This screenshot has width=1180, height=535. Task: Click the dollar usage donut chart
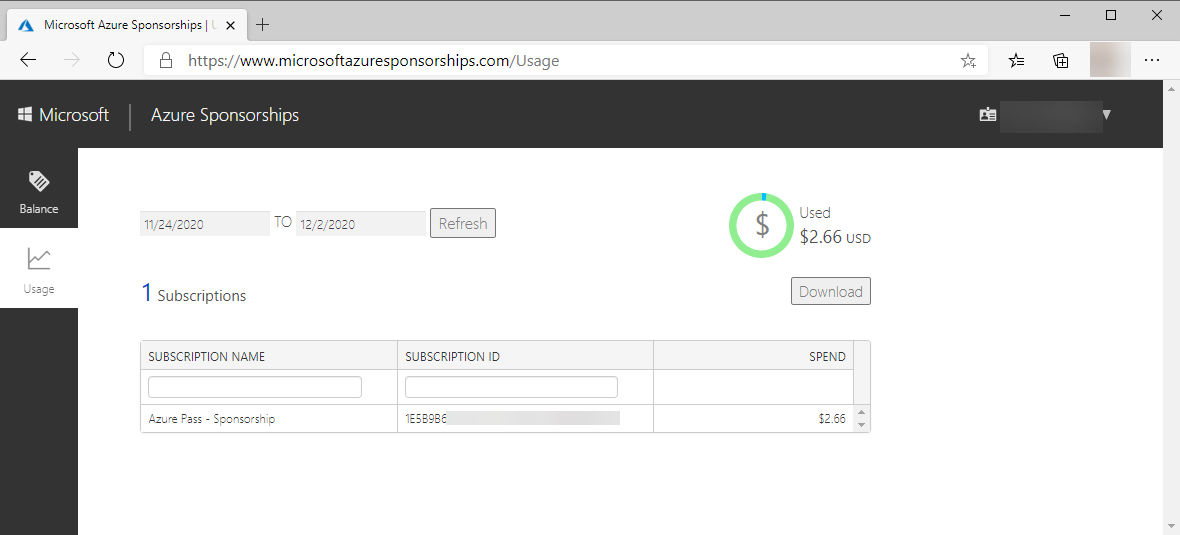point(762,225)
